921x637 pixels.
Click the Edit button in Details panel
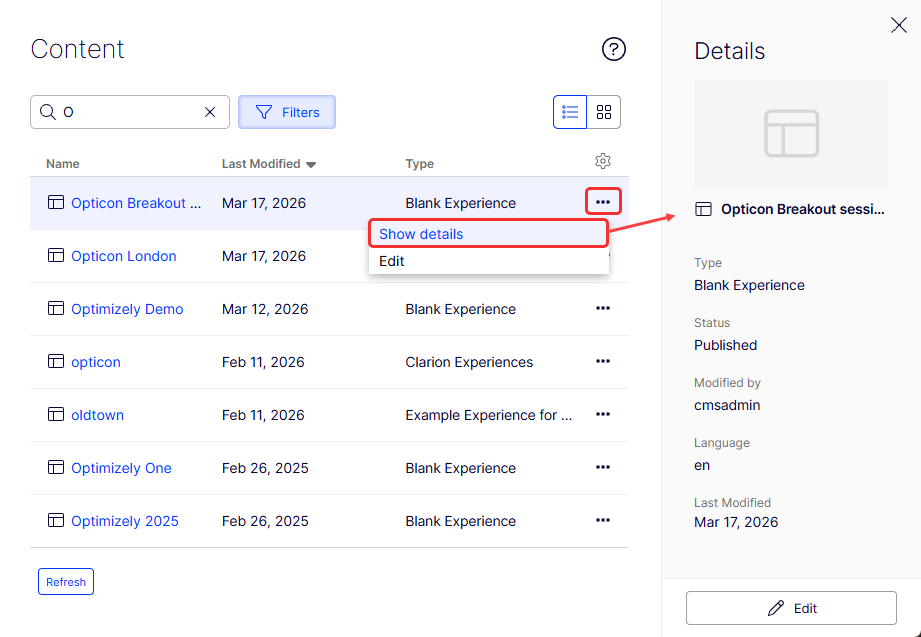(791, 608)
